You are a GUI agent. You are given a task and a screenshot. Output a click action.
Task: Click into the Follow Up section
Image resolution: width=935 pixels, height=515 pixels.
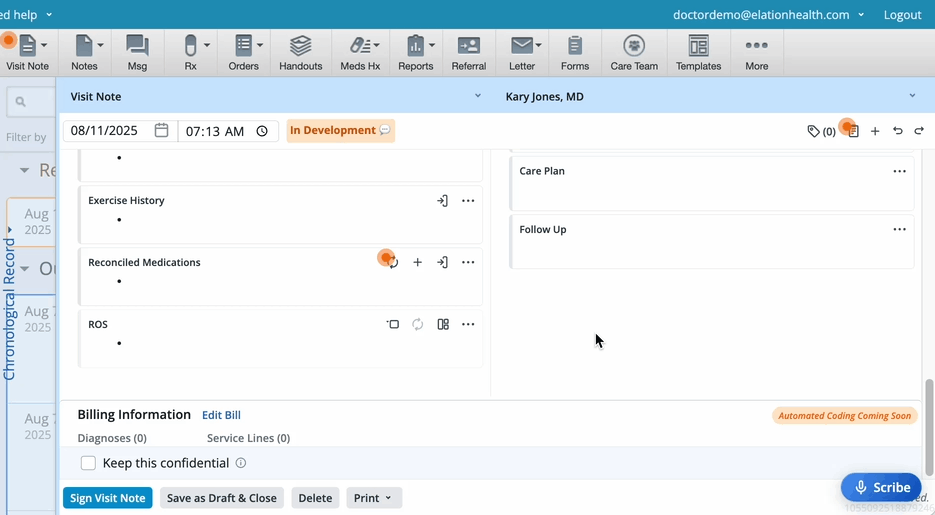click(711, 241)
